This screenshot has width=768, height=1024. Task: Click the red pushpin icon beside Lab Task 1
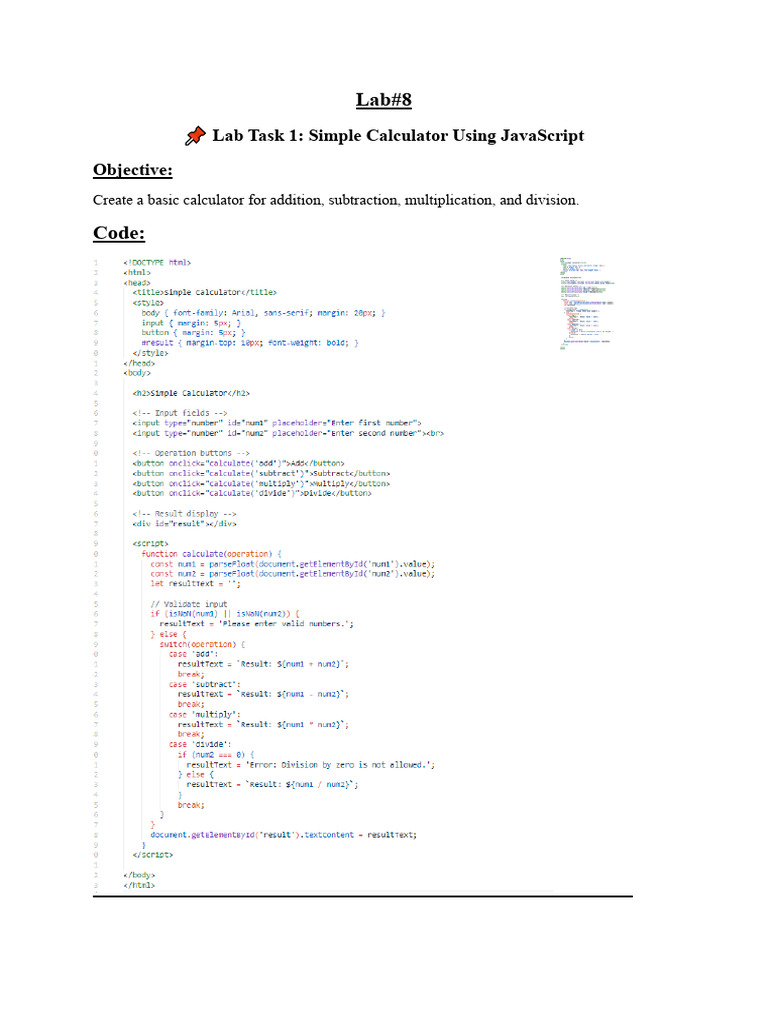pos(195,136)
